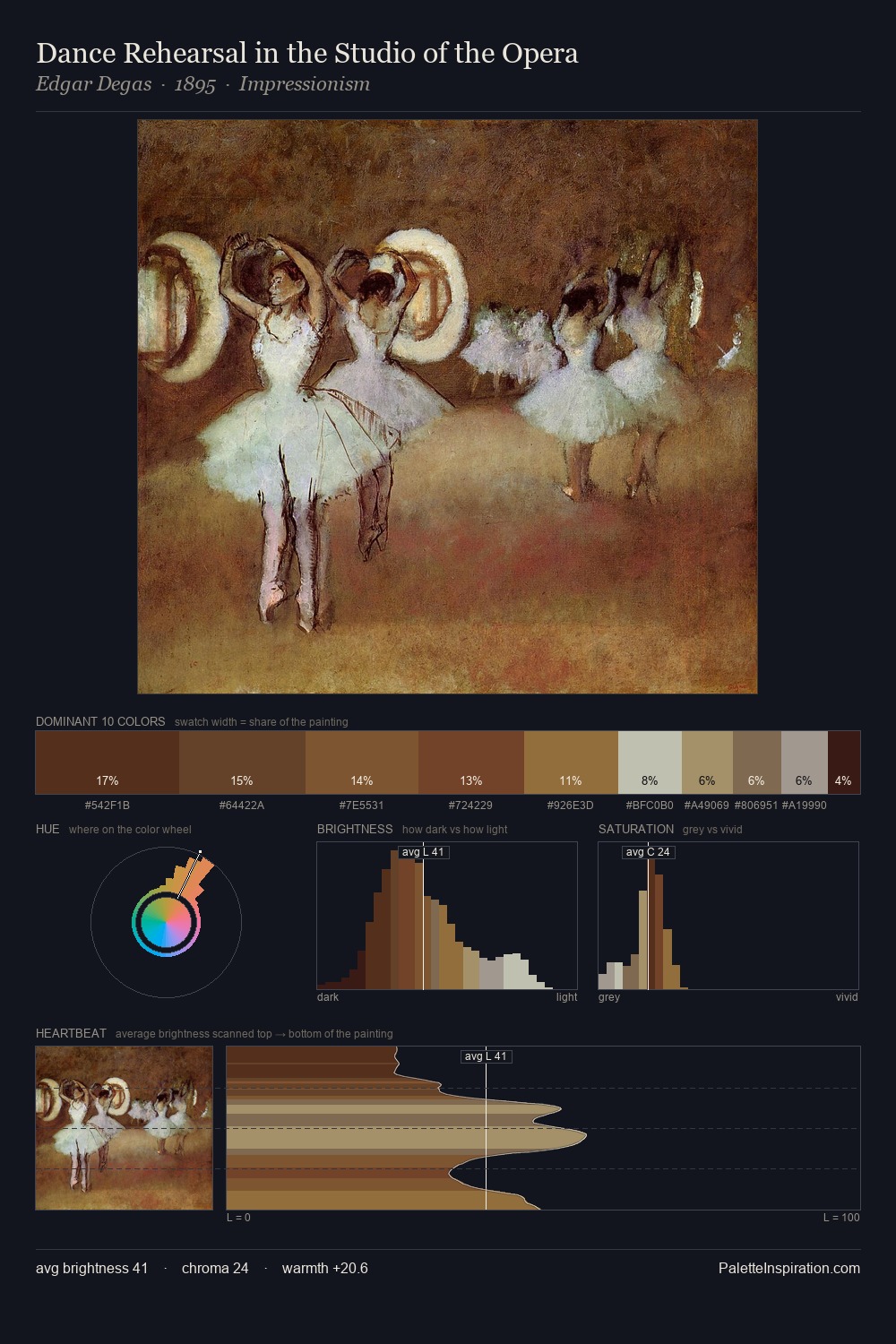Click hex code label #64422A
The height and width of the screenshot is (1344, 896).
tap(242, 806)
